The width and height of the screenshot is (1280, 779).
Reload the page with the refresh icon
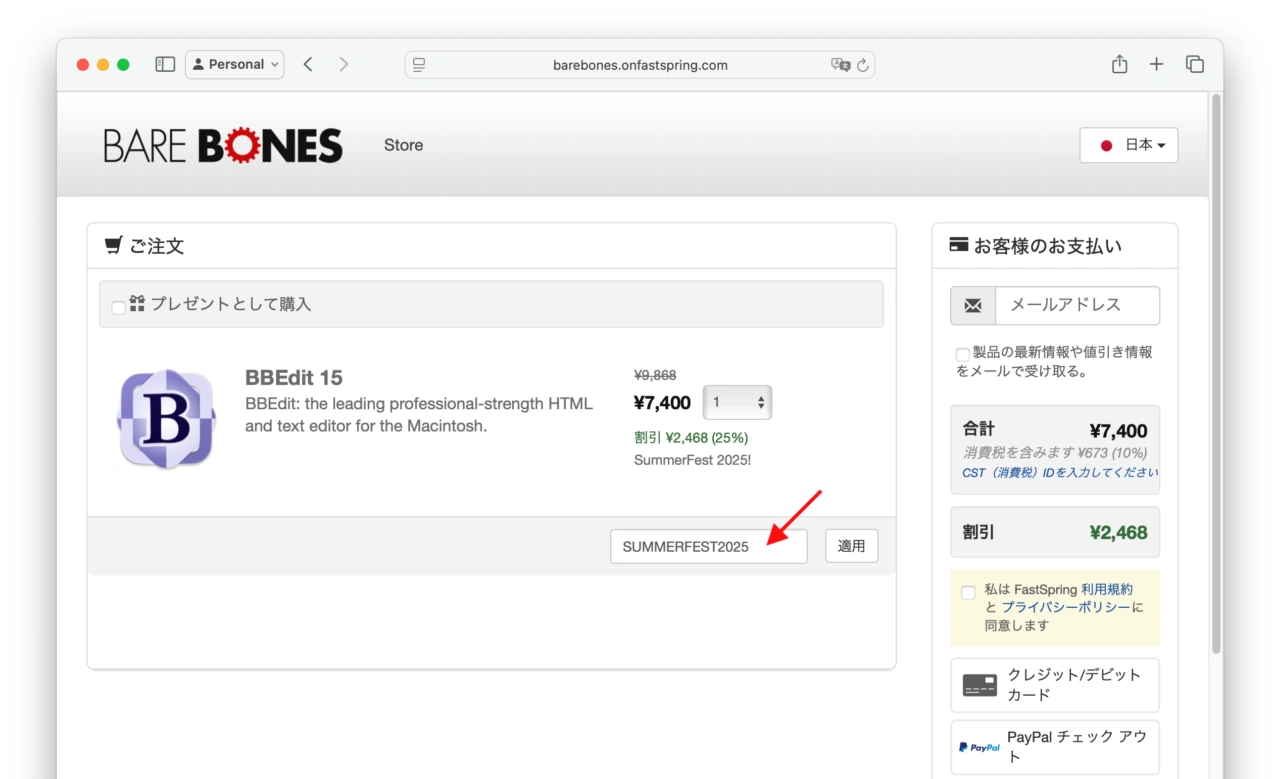[863, 65]
